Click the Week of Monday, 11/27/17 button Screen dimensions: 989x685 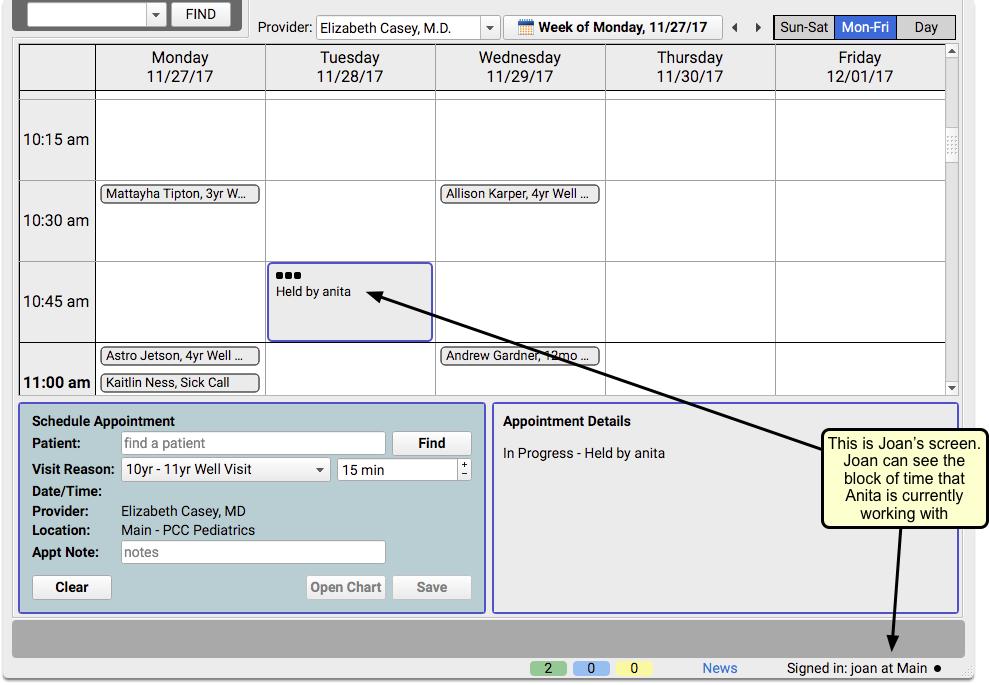[612, 28]
